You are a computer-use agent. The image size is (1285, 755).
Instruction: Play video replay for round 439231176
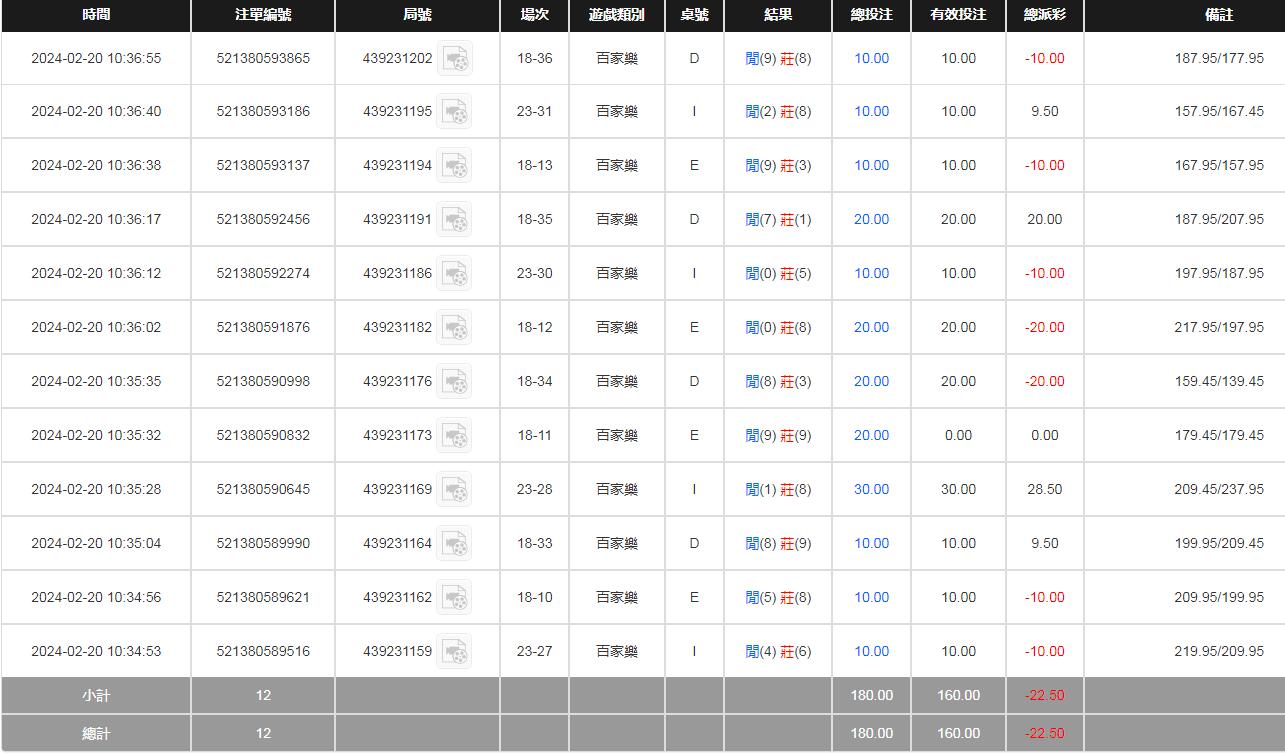coord(455,382)
